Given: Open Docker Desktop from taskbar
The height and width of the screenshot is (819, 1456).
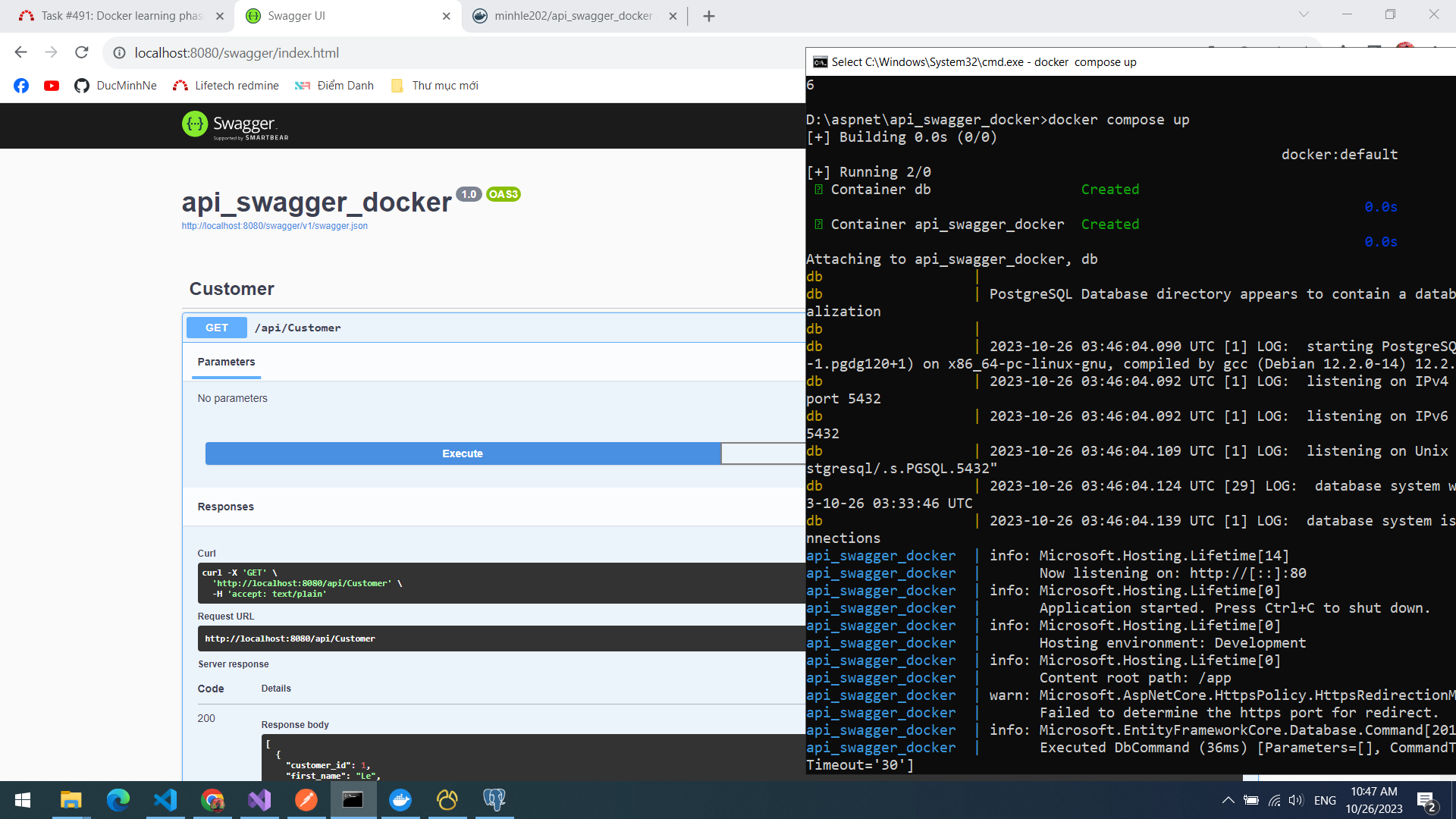Looking at the screenshot, I should [x=400, y=800].
